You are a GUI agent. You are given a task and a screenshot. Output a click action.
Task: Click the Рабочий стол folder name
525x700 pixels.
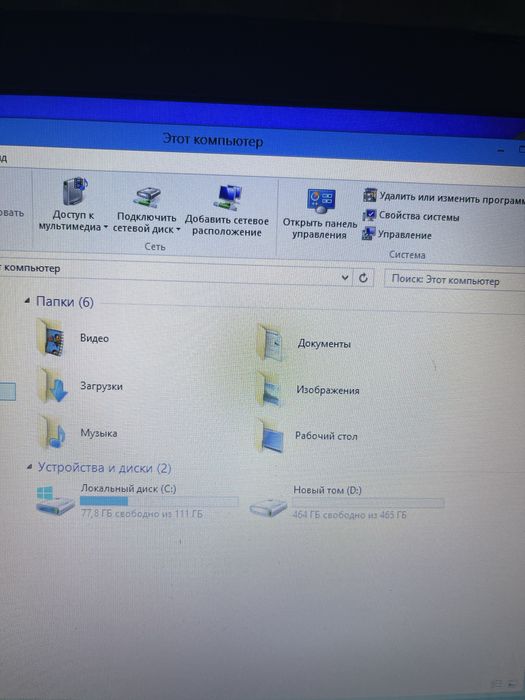tap(326, 436)
